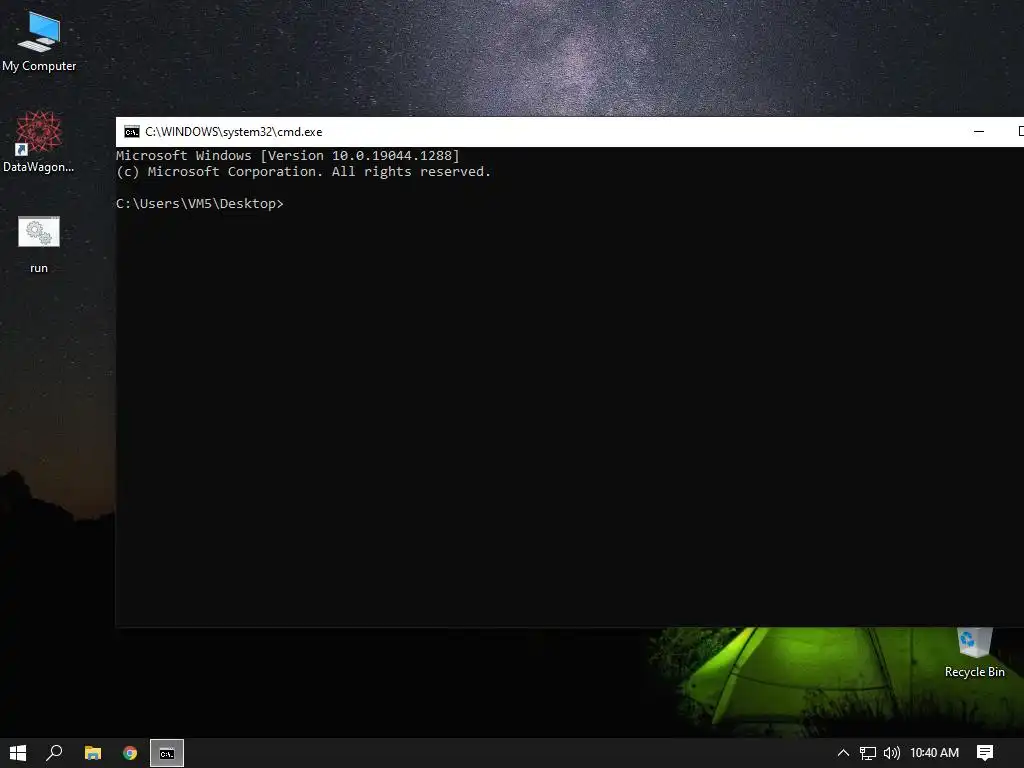Click the Microsoft Windows version line
The width and height of the screenshot is (1024, 768).
(x=288, y=155)
